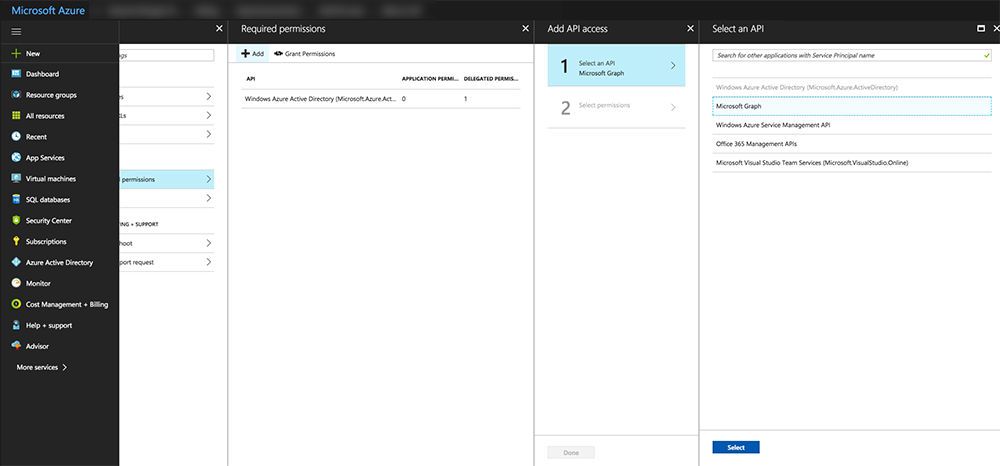Close the Add API access panel
Image resolution: width=1000 pixels, height=466 pixels.
pyautogui.click(x=690, y=29)
